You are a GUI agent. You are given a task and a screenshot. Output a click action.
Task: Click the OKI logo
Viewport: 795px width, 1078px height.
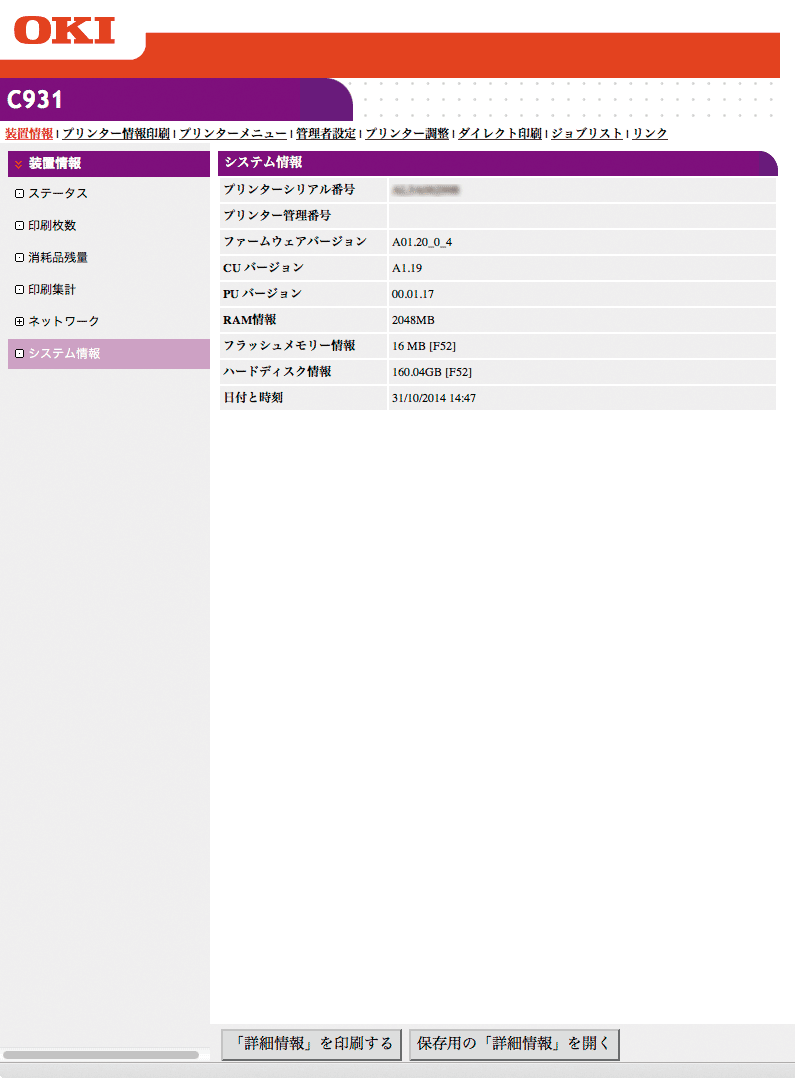point(65,31)
